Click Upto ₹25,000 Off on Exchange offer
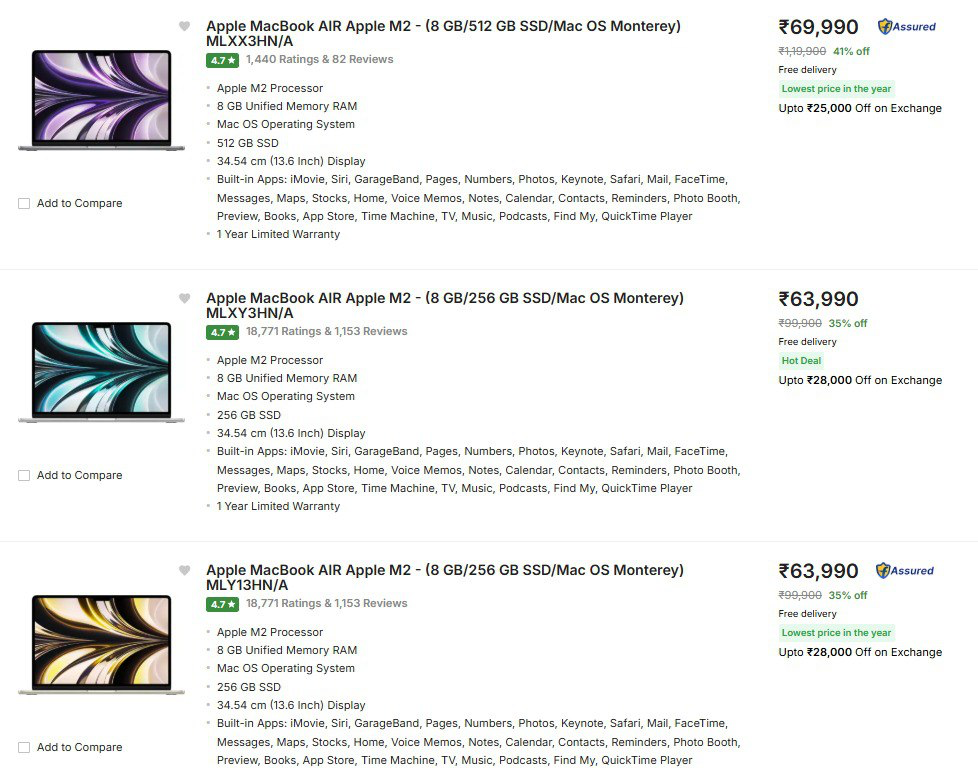This screenshot has height=772, width=978. (860, 108)
